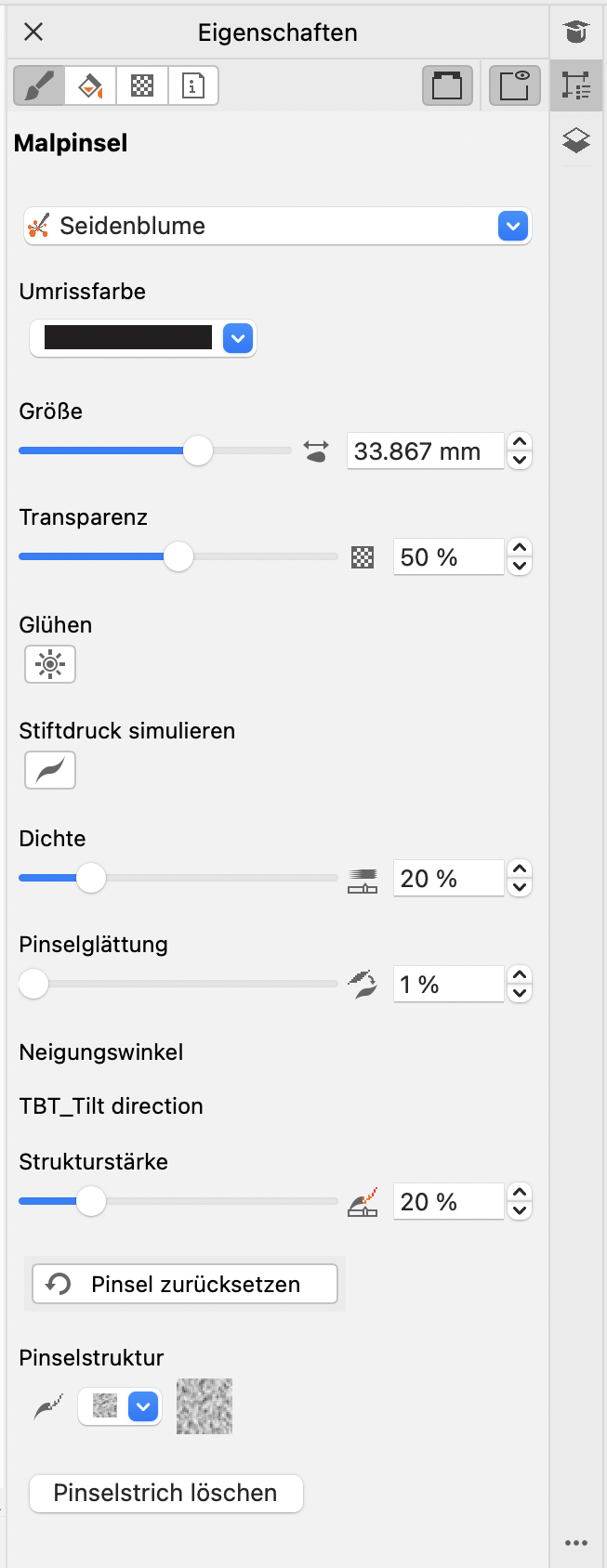Click the Pinsel zurücksetzen button
607x1568 pixels.
click(x=185, y=1284)
